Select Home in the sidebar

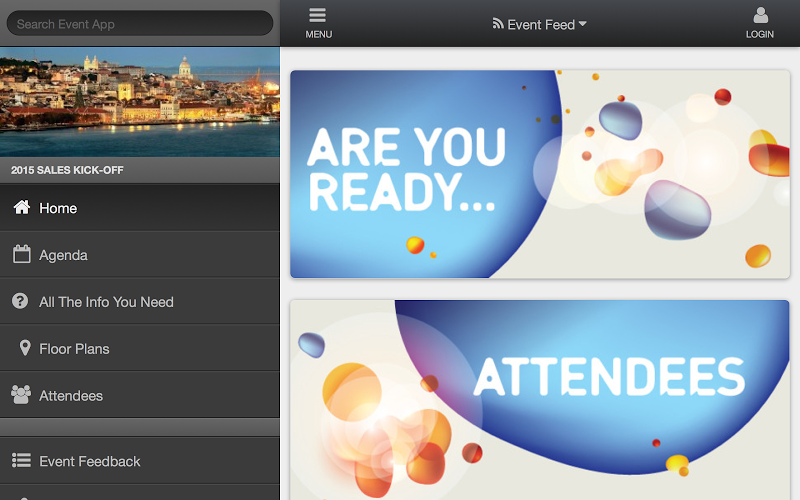tap(140, 208)
